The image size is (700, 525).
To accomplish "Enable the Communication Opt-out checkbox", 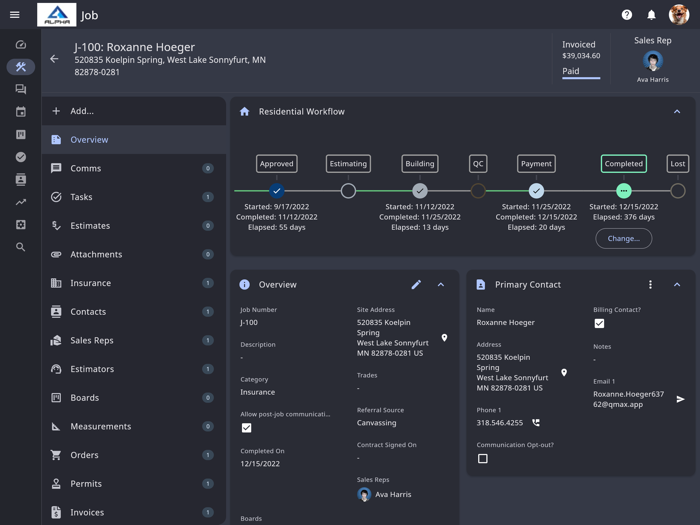I will tap(483, 459).
